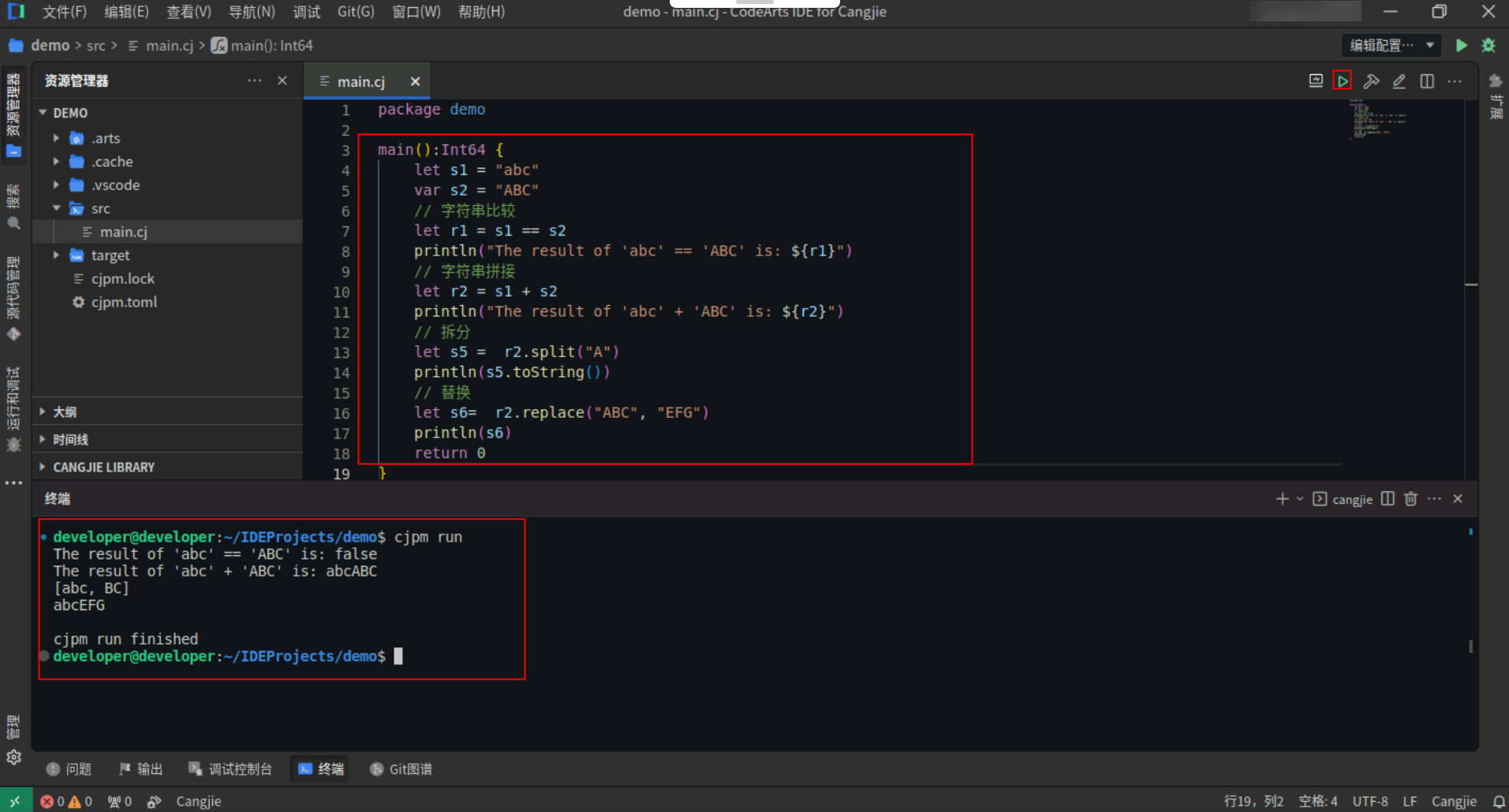Split the editor with the split icon
This screenshot has width=1509, height=812.
[1427, 81]
